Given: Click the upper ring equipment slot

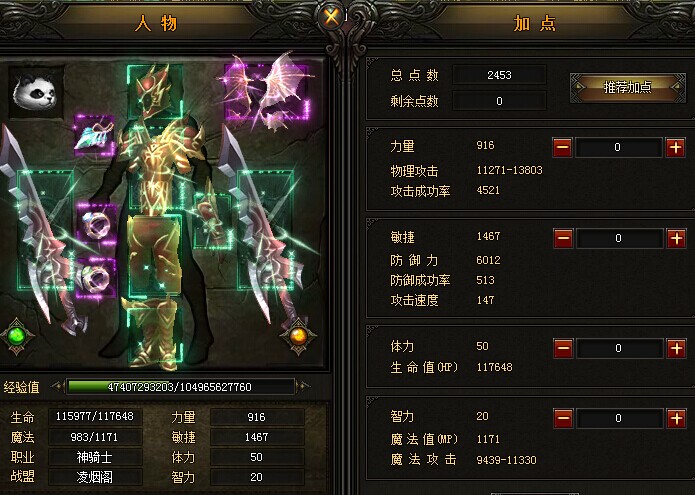Looking at the screenshot, I should pyautogui.click(x=96, y=225).
